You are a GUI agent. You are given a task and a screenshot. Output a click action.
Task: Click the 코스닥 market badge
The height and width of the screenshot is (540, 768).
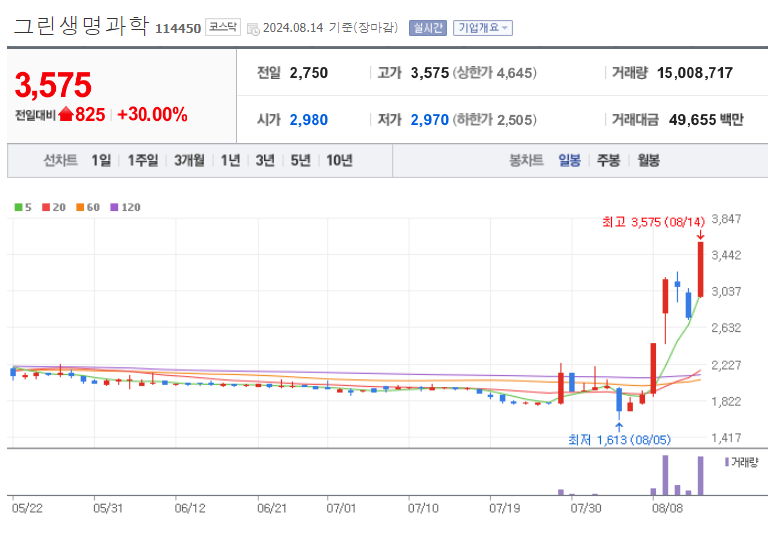pos(223,27)
